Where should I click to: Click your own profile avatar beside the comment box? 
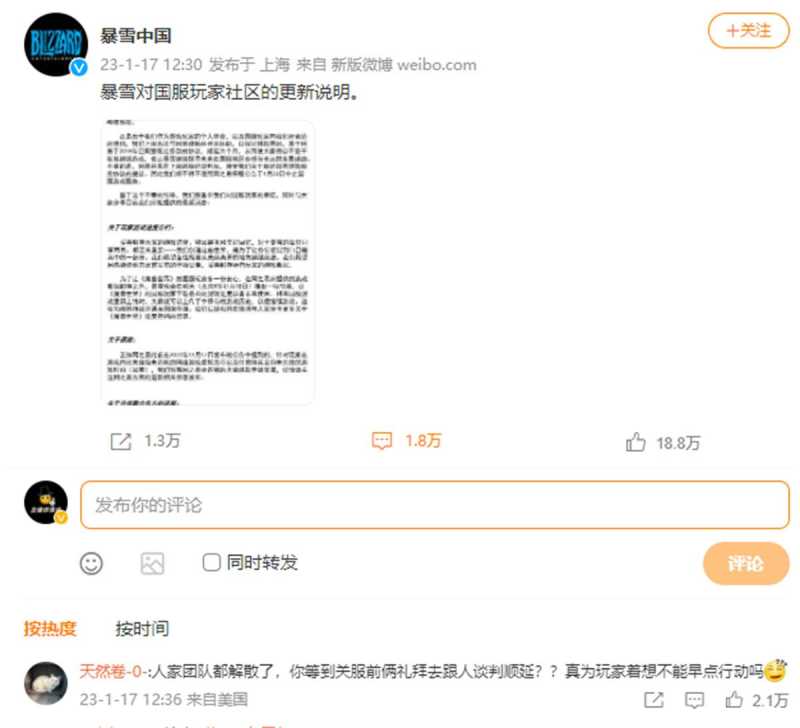pyautogui.click(x=46, y=503)
